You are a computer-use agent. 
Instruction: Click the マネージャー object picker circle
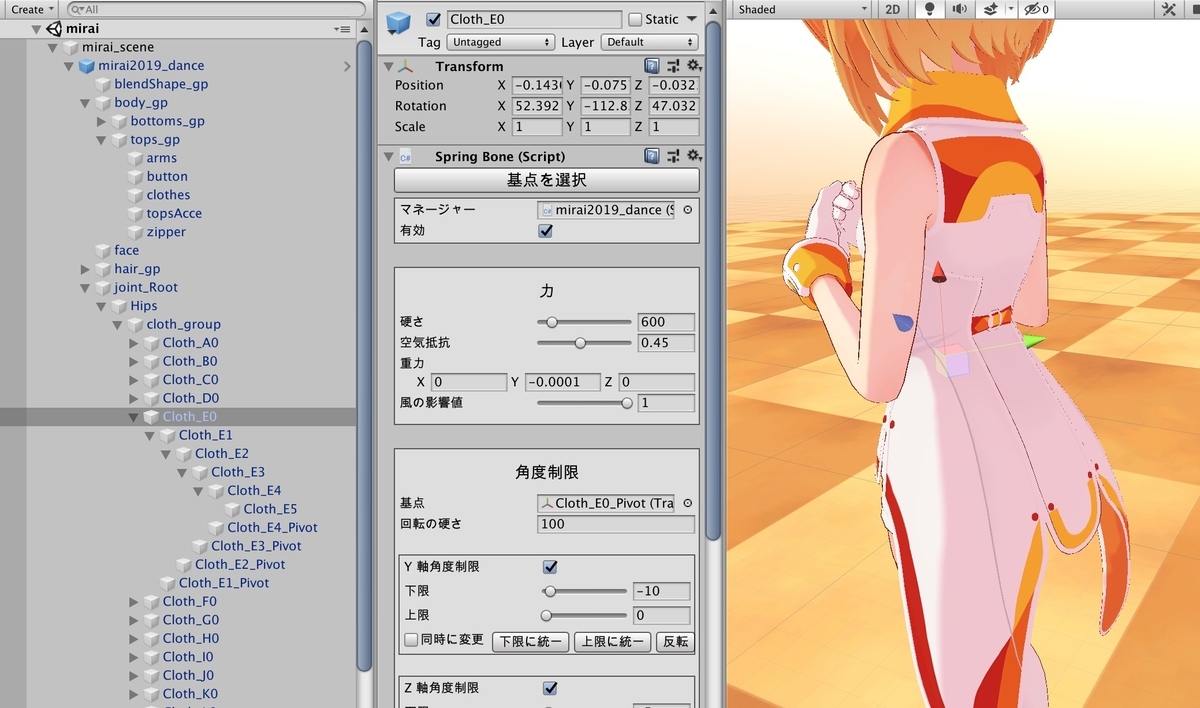pos(688,210)
